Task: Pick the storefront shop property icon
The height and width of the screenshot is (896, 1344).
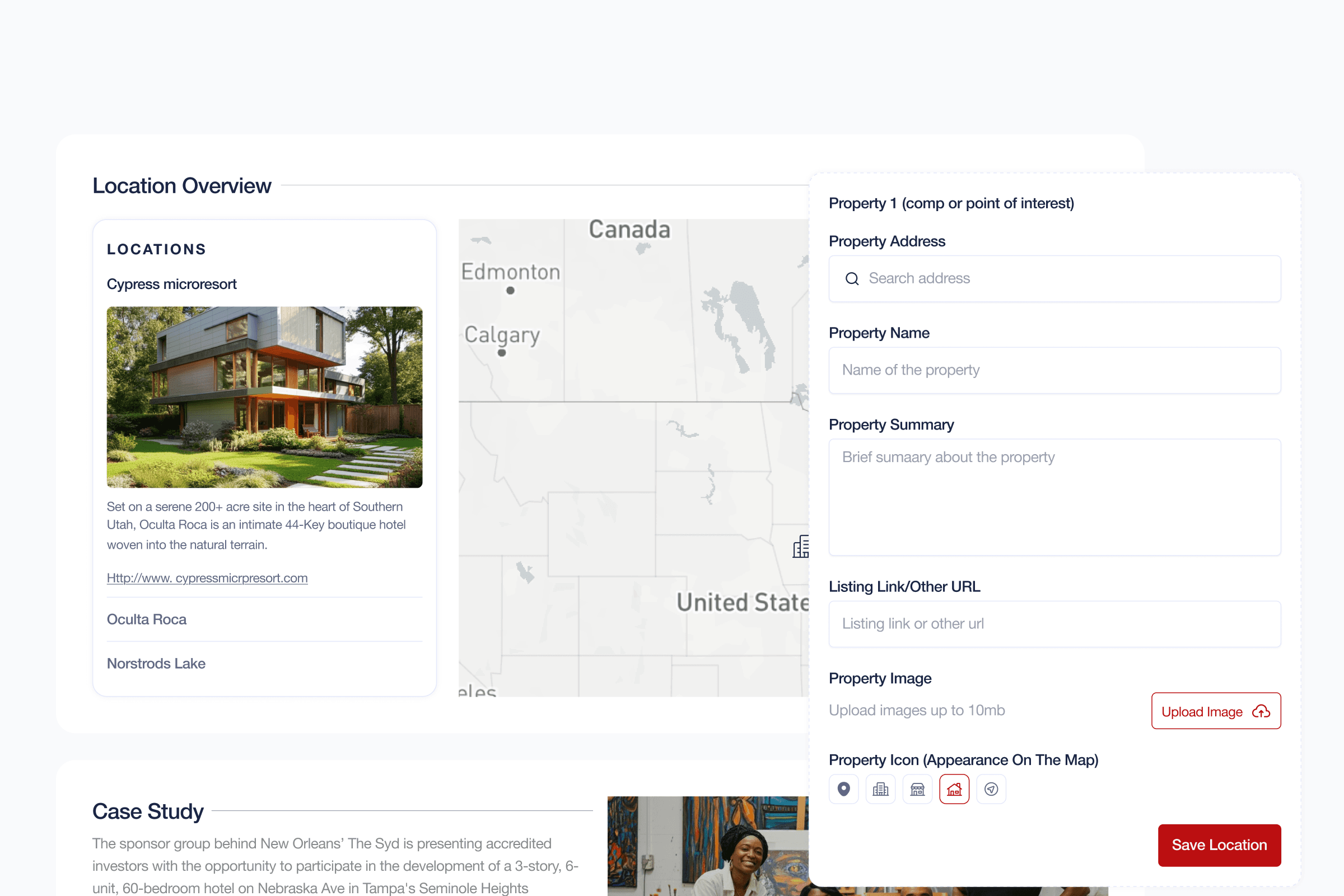Action: coord(917,789)
